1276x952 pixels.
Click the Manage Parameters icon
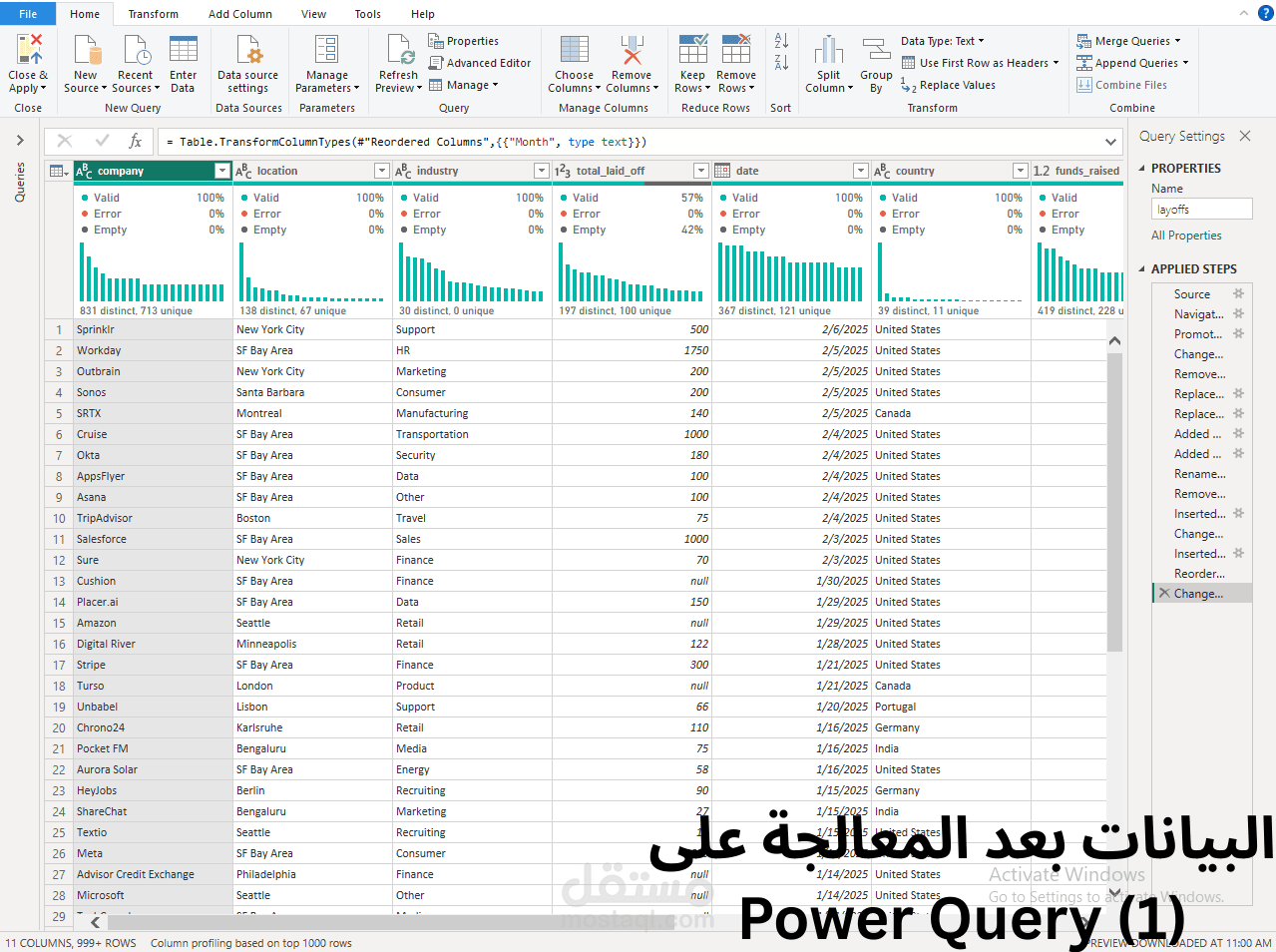[327, 49]
